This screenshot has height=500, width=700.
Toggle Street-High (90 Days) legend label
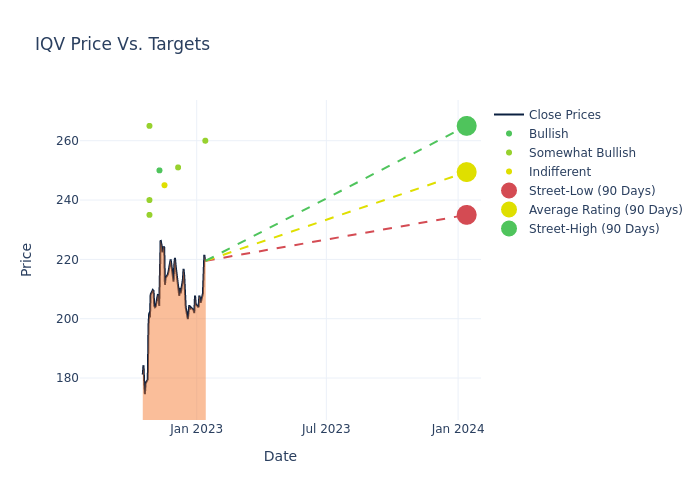tap(594, 229)
